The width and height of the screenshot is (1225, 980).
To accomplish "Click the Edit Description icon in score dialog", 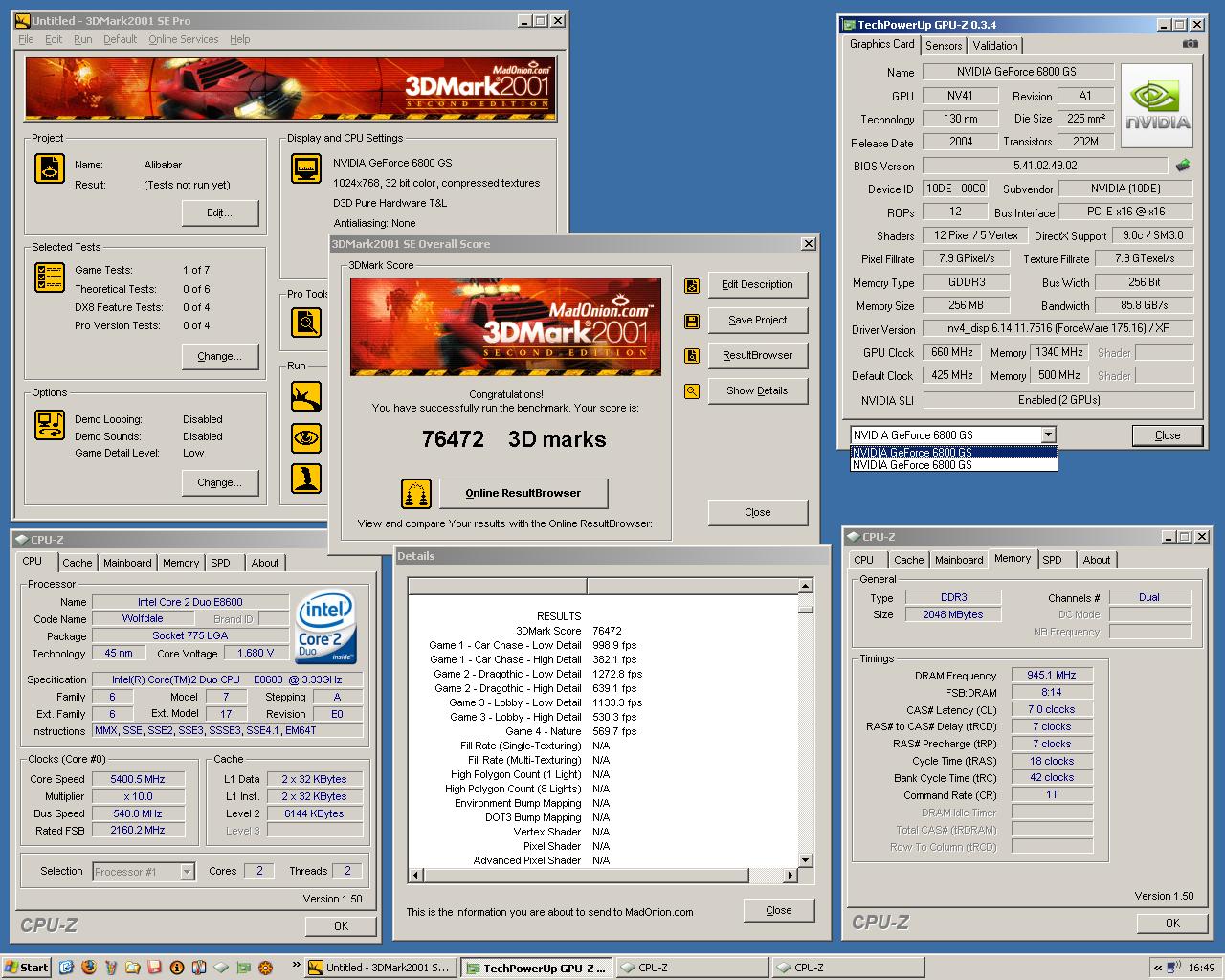I will click(x=692, y=285).
